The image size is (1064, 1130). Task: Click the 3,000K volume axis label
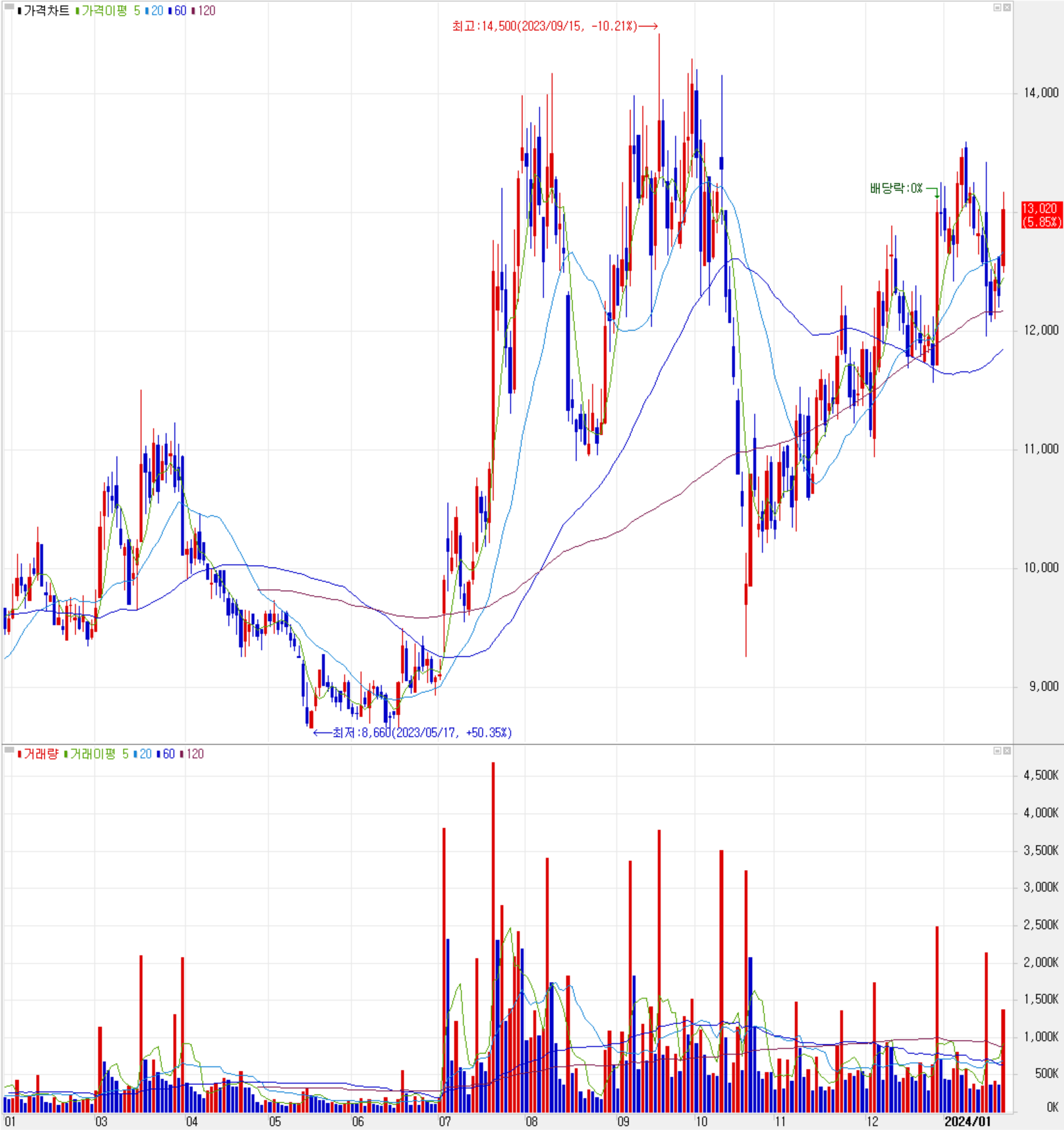pos(1041,887)
